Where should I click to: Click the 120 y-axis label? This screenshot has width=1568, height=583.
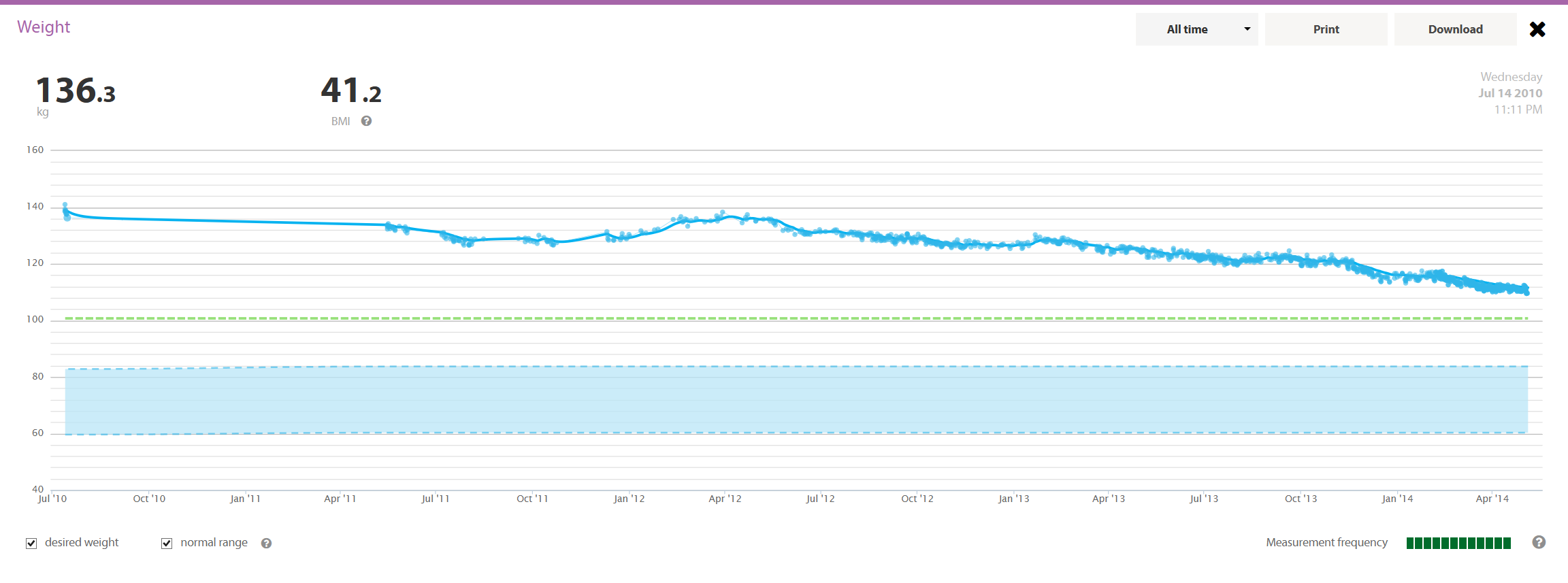pyautogui.click(x=35, y=263)
